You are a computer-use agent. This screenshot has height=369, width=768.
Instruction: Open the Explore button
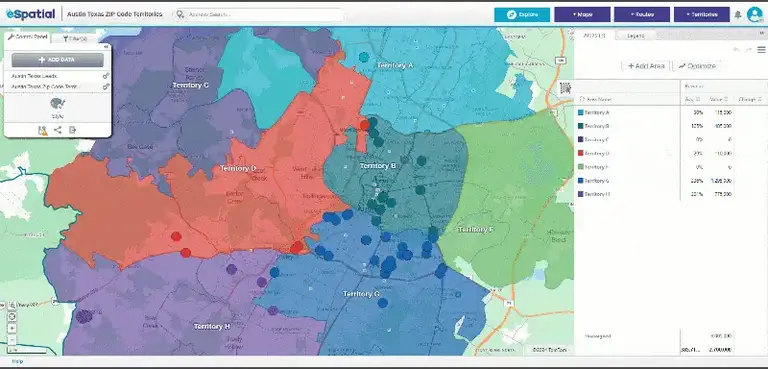(522, 15)
